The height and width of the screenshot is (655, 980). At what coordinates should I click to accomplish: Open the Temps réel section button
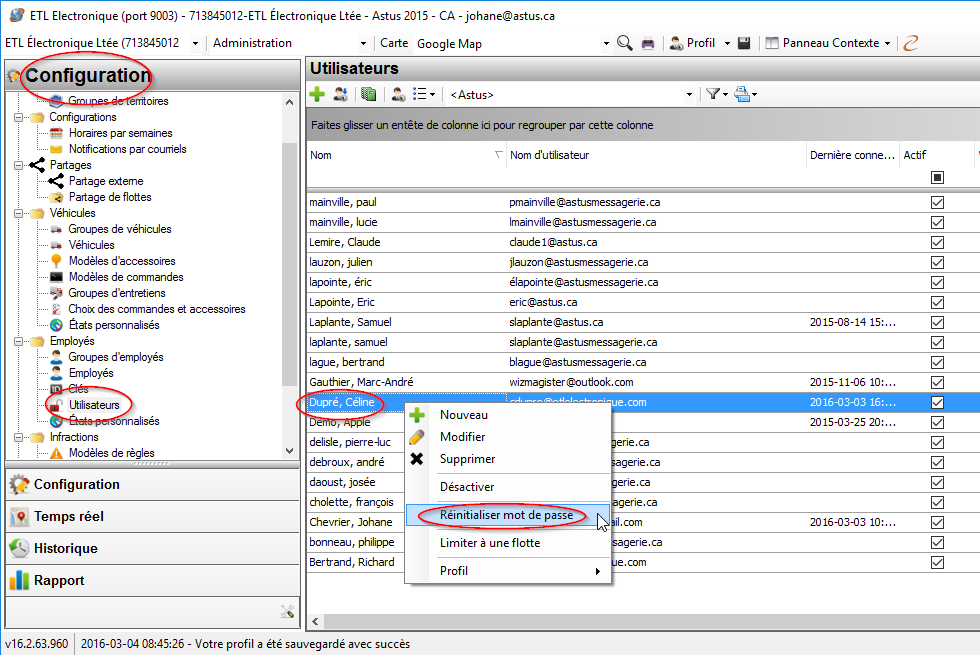pyautogui.click(x=69, y=516)
